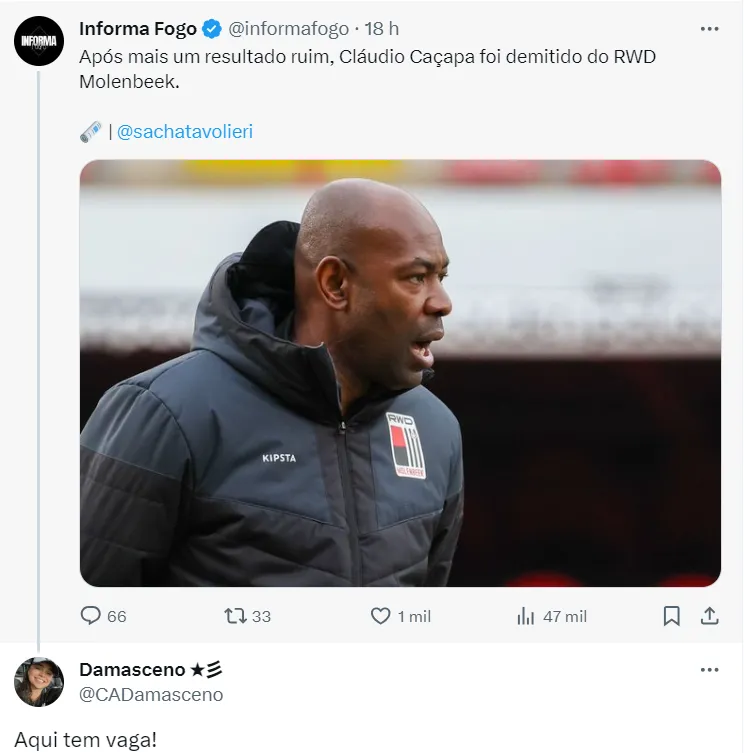Open Damasceno profile picture

(39, 682)
